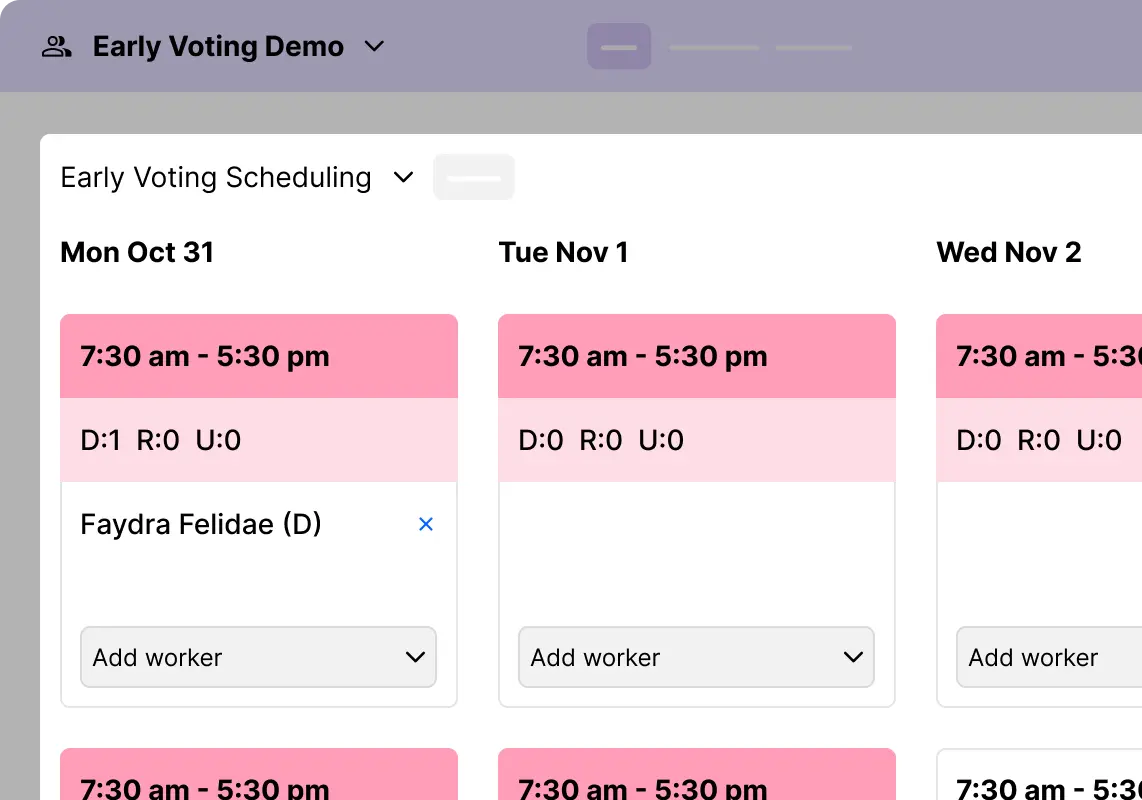
Task: Open the Add worker dropdown under Mon Oct 31
Action: tap(258, 657)
